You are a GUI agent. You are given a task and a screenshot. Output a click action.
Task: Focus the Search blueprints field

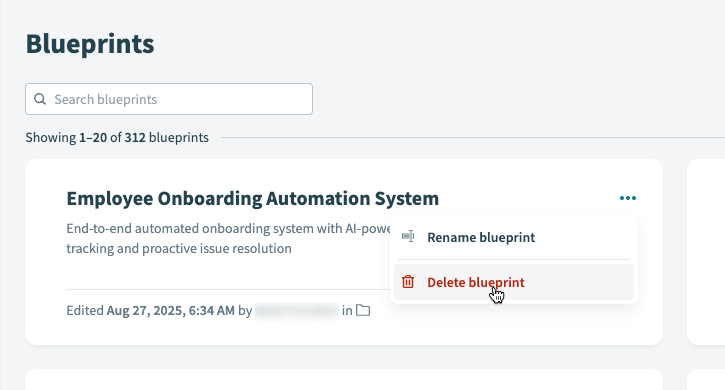(x=169, y=99)
